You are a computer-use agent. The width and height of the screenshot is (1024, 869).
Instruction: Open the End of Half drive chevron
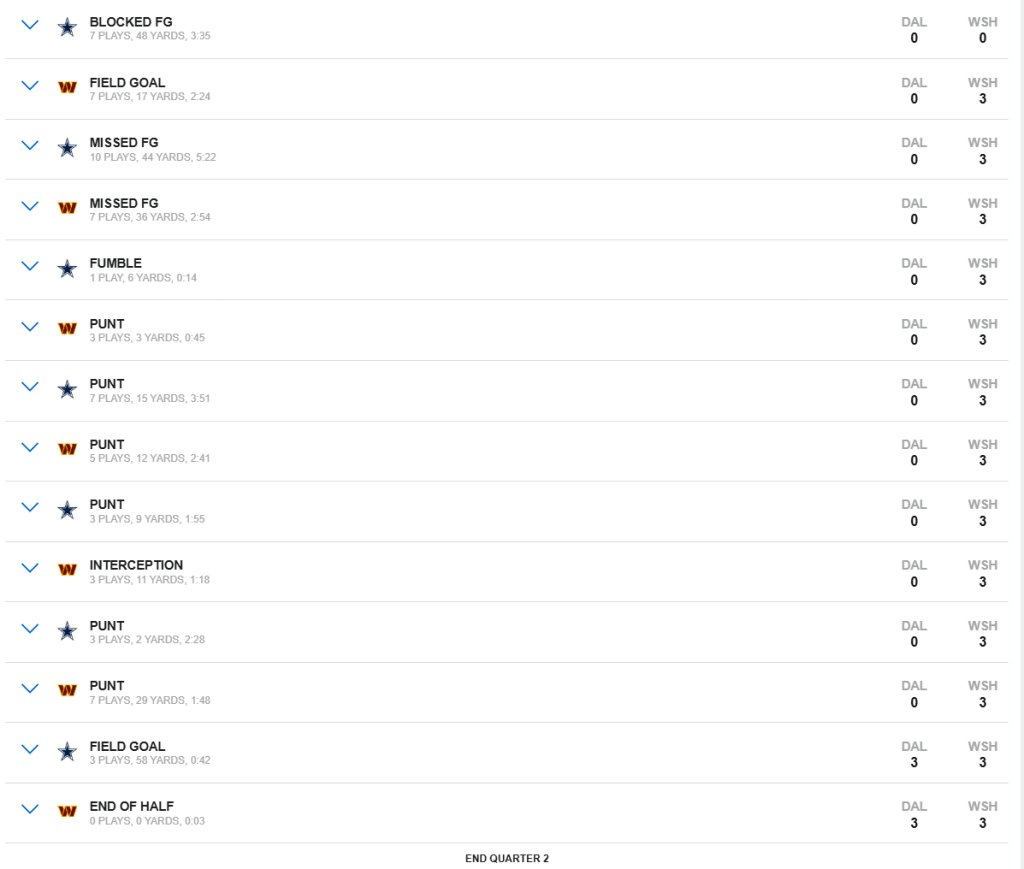[x=30, y=809]
